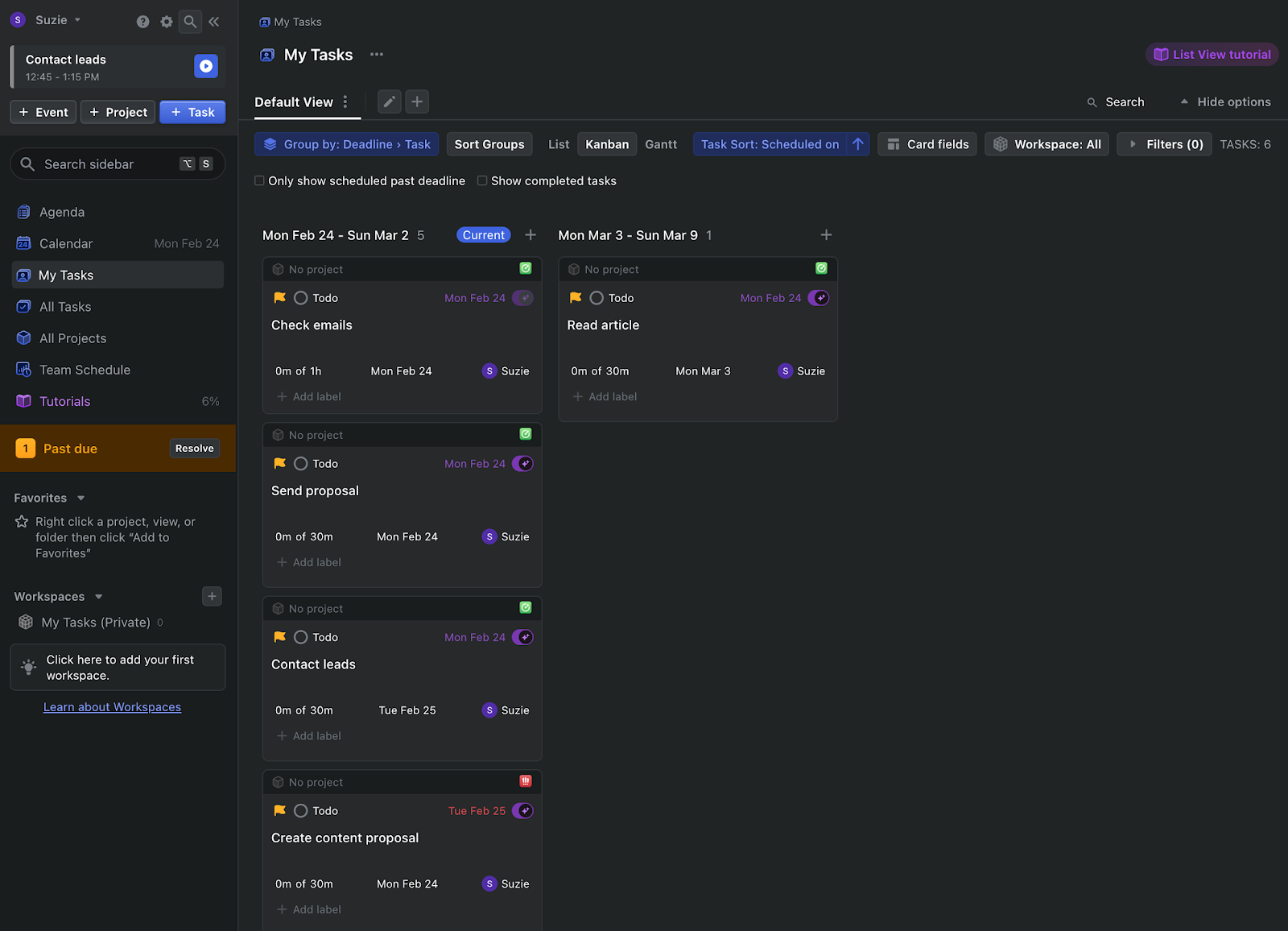Viewport: 1288px width, 931px height.
Task: Play the Contact leads event video icon
Action: [206, 66]
